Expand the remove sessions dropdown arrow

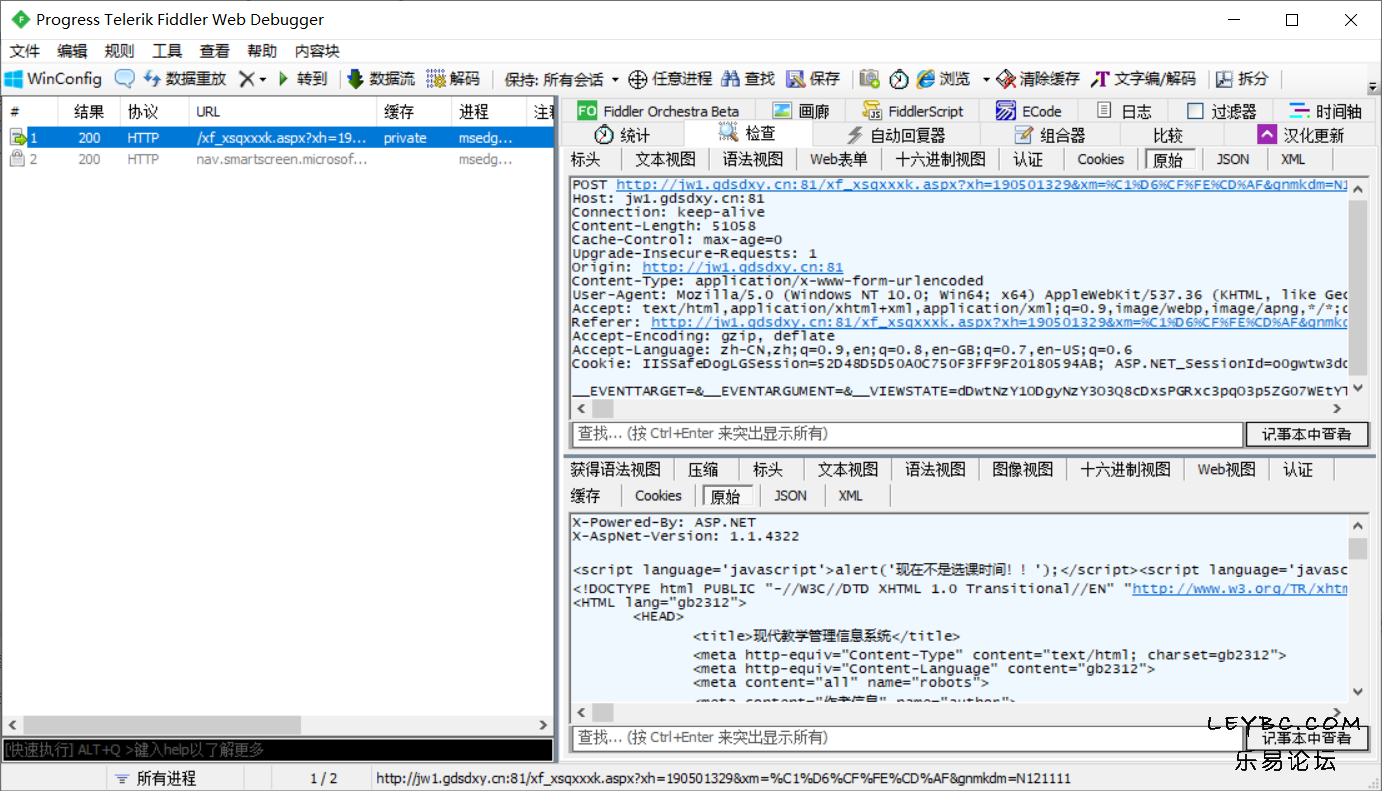pyautogui.click(x=263, y=78)
